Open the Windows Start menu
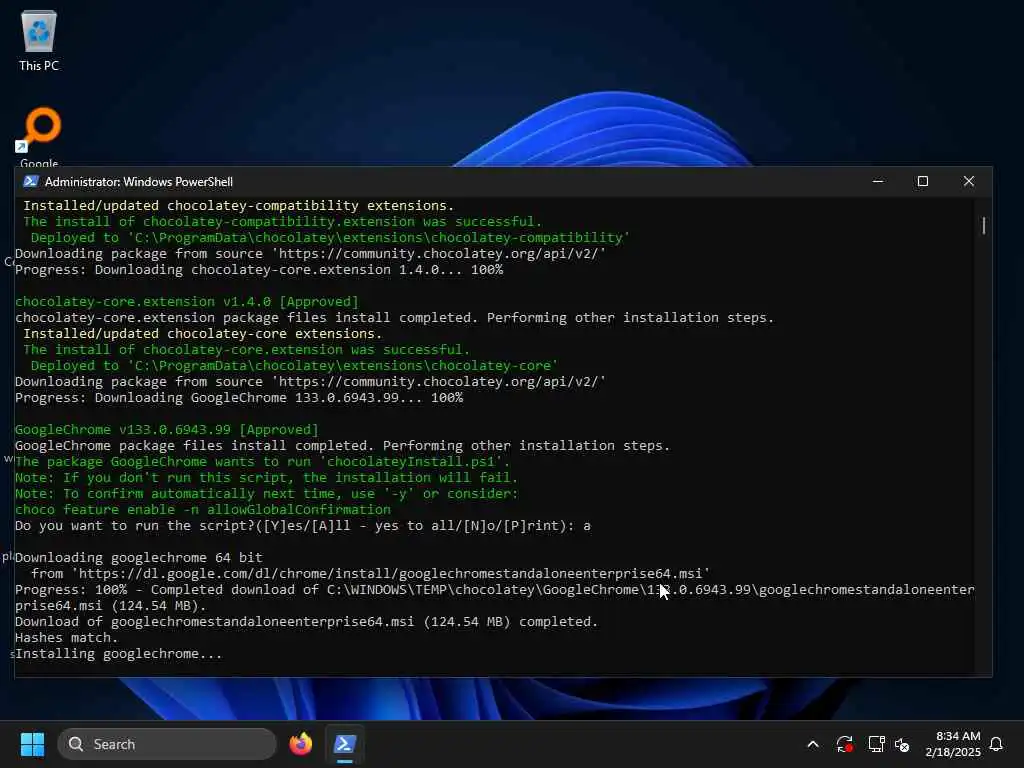Viewport: 1024px width, 768px height. click(x=32, y=744)
